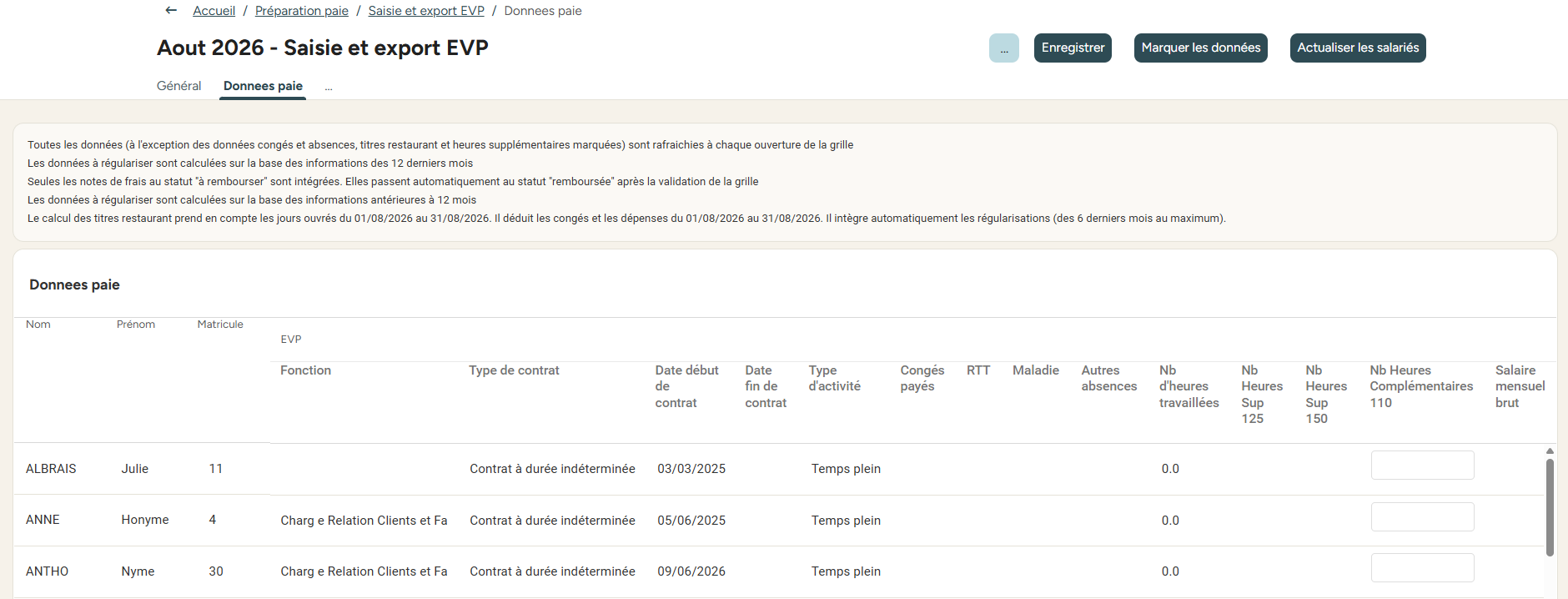Viewport: 1568px width, 599px height.
Task: Click the RTT column header
Action: click(978, 370)
